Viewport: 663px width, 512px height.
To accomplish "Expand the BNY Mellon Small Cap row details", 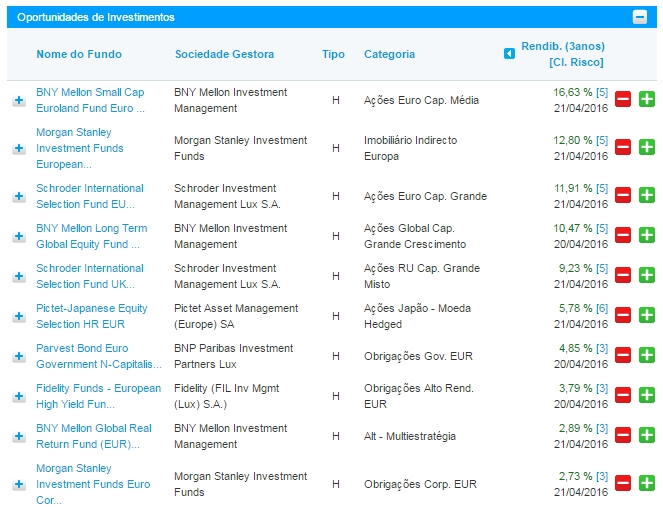I will pos(19,101).
